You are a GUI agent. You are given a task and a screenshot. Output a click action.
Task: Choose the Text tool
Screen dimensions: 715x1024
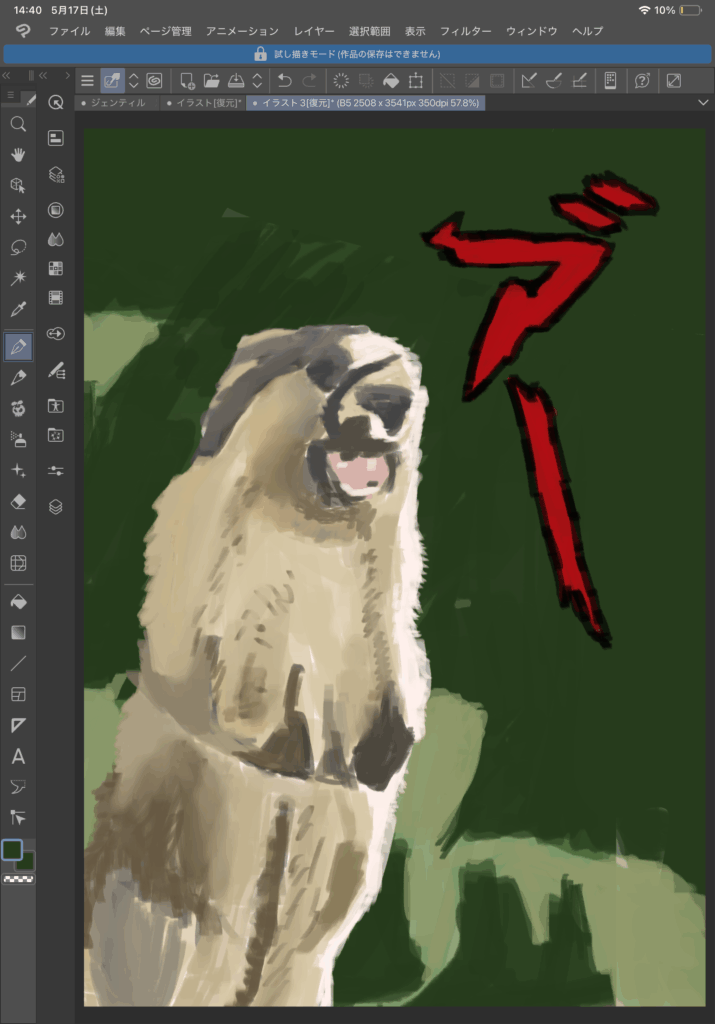(18, 756)
